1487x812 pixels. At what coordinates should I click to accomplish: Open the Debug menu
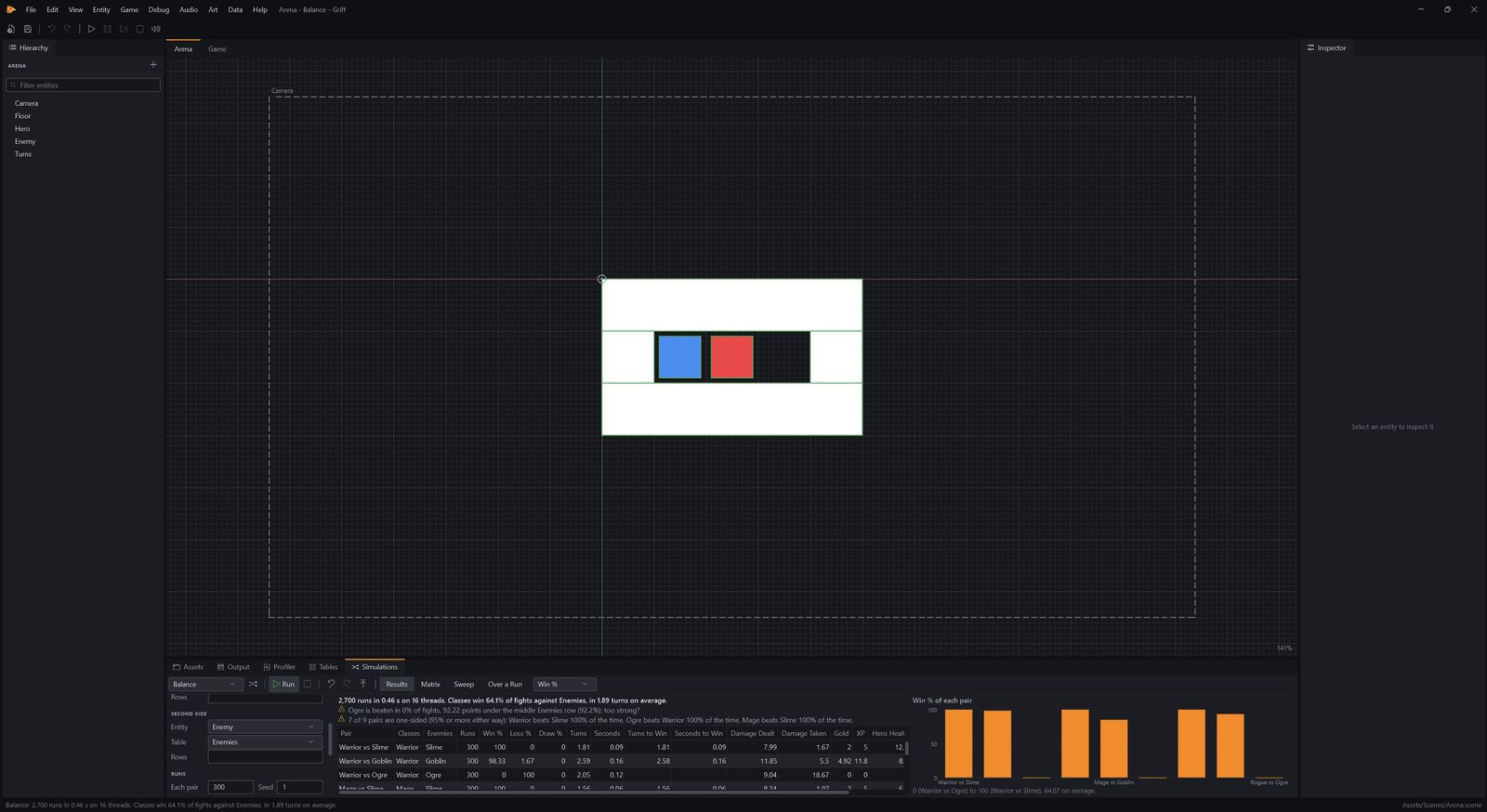click(x=159, y=9)
